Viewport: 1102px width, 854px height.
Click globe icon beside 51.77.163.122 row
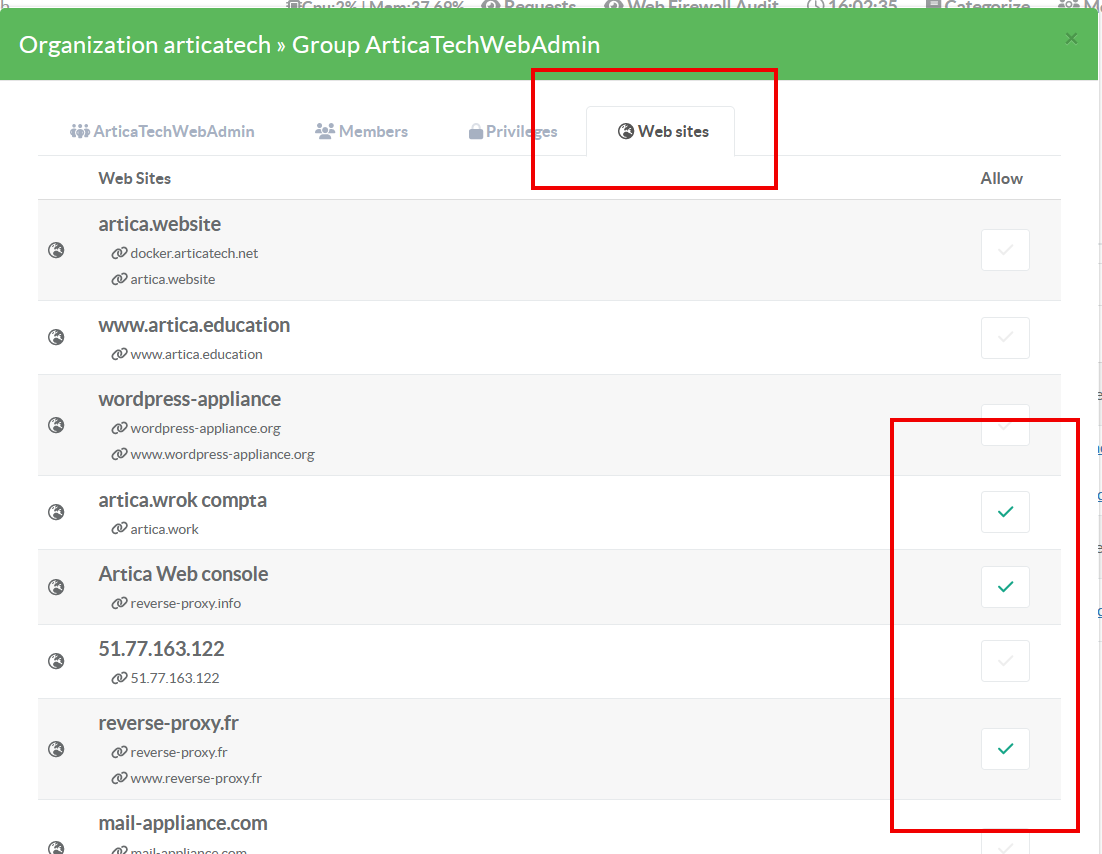(x=57, y=661)
